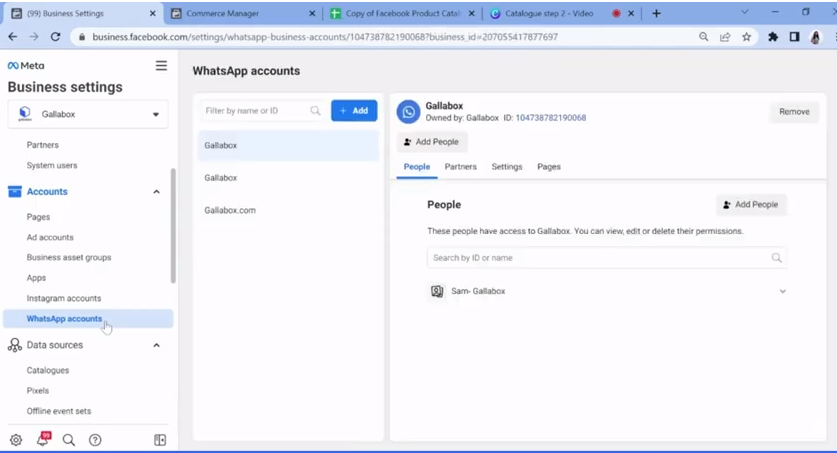The width and height of the screenshot is (837, 453).
Task: Open Pixels in sidebar
Action: [x=37, y=391]
